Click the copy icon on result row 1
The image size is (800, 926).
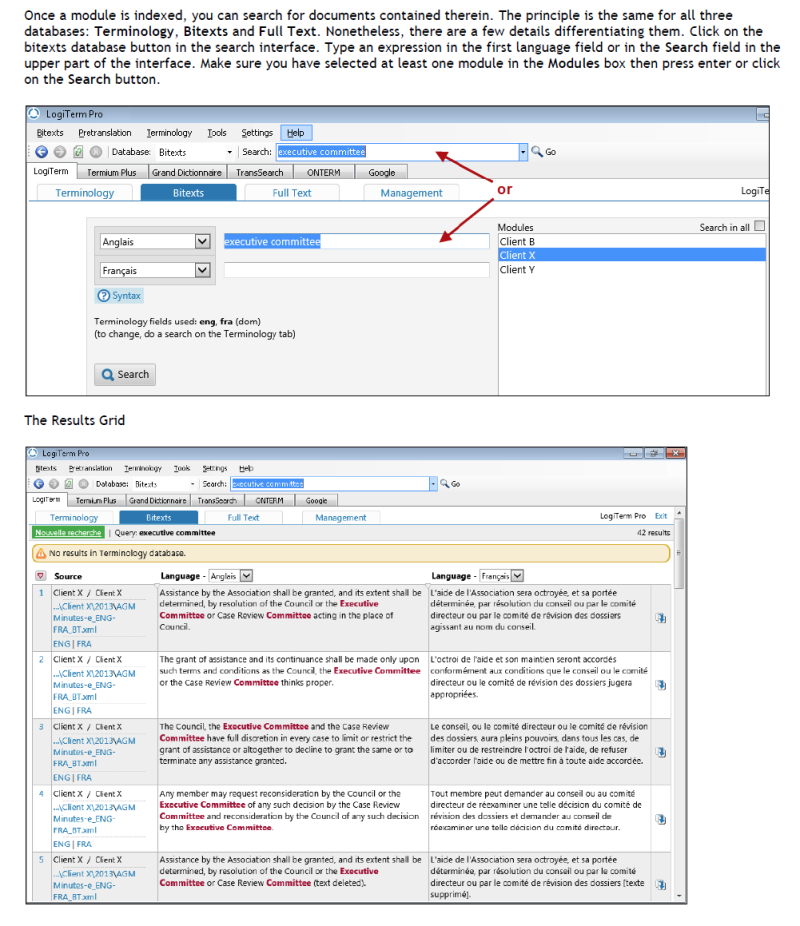point(661,618)
